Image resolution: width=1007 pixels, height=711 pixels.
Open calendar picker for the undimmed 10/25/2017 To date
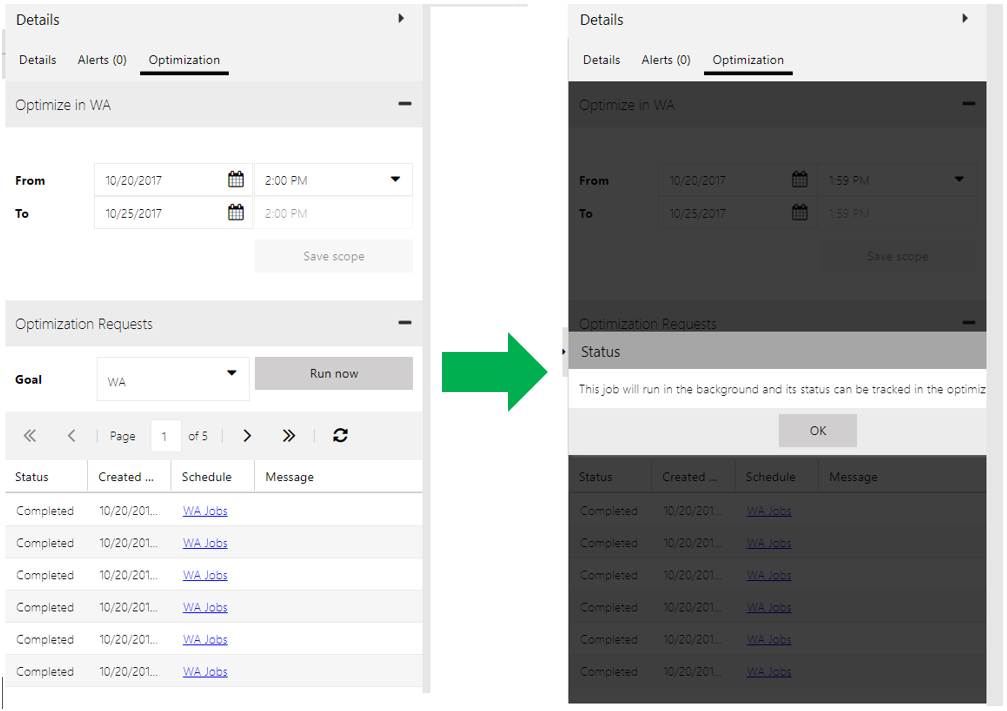click(x=236, y=213)
